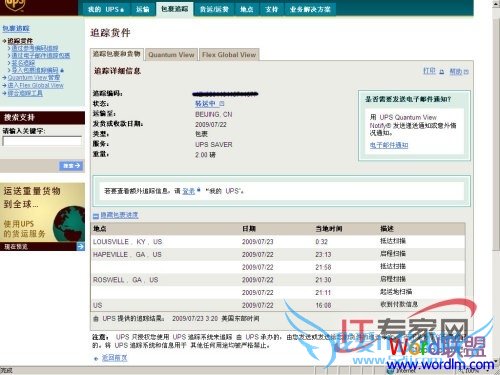Click the BEIJING, CN destination value
This screenshot has width=500, height=375.
pos(214,114)
